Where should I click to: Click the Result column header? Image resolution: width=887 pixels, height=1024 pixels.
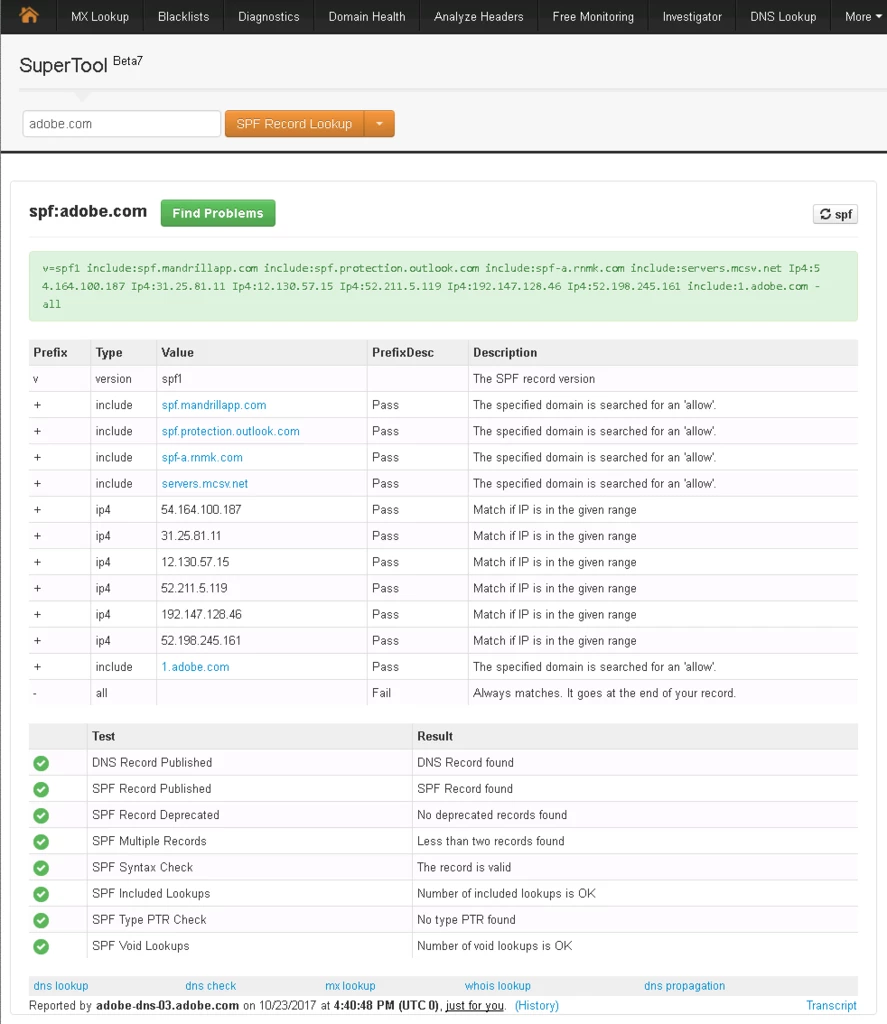tap(435, 737)
